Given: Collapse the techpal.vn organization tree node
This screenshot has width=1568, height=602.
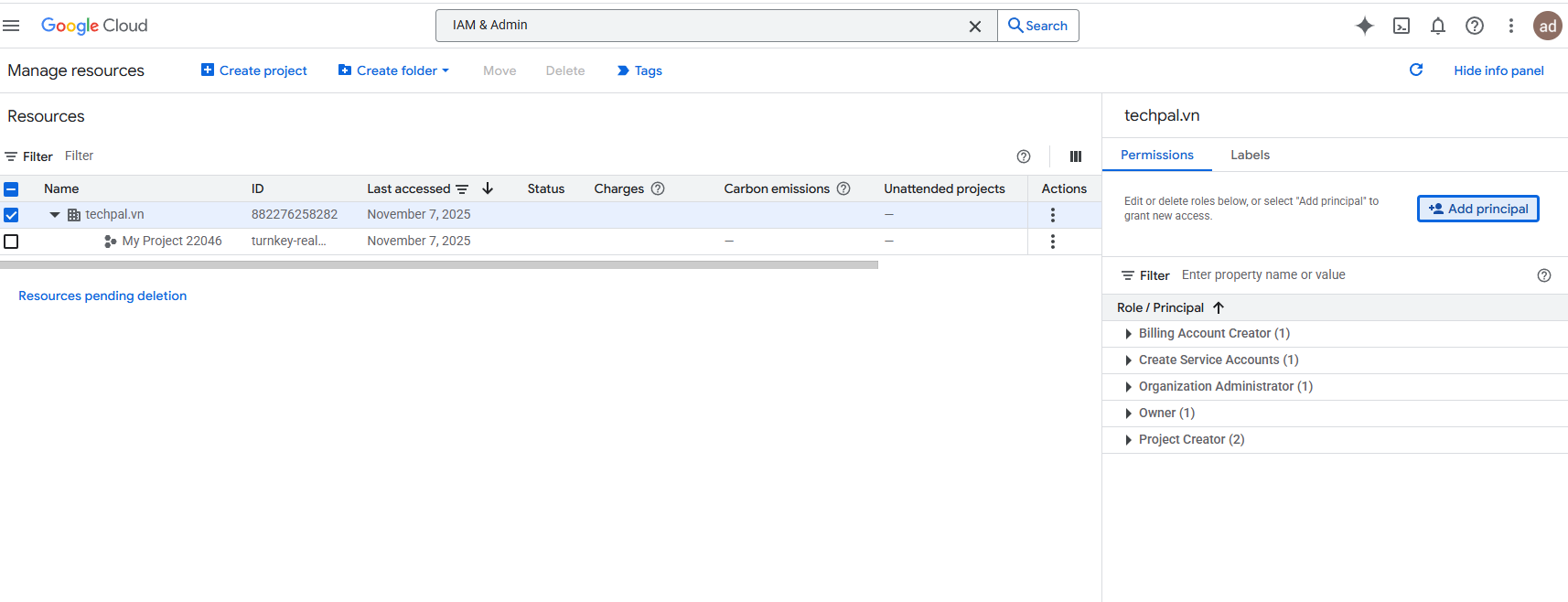Looking at the screenshot, I should (x=55, y=215).
